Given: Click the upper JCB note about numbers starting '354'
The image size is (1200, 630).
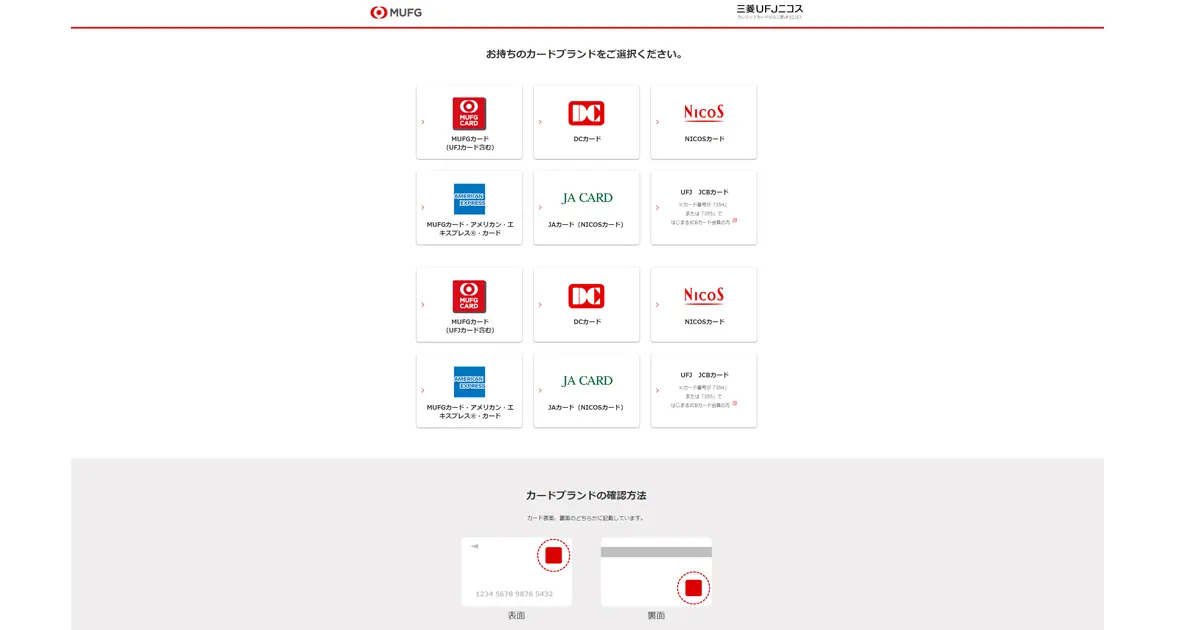Looking at the screenshot, I should coord(702,213).
